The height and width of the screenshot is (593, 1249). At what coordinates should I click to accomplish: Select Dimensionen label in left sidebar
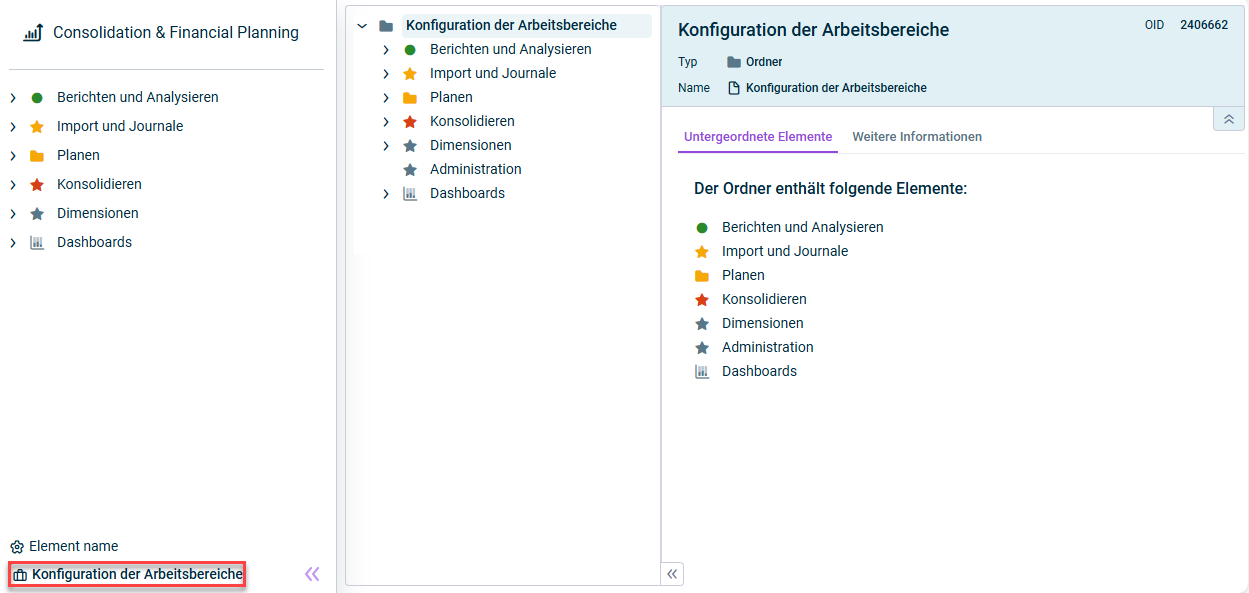98,214
